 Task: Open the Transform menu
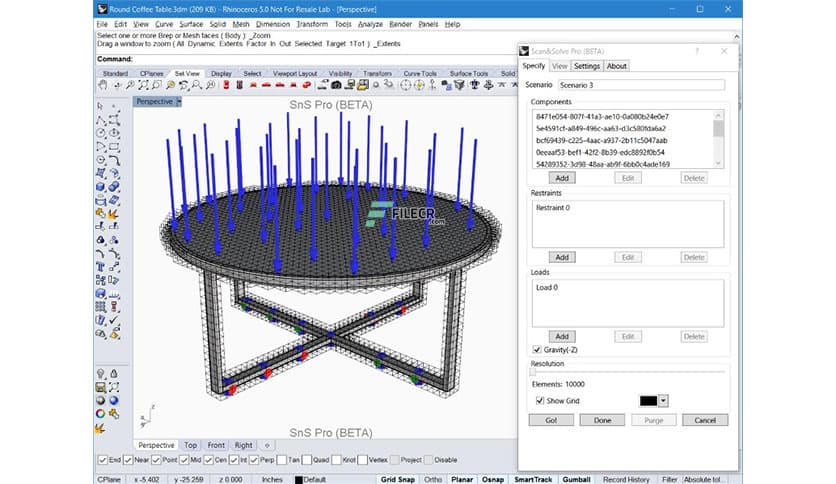[312, 24]
